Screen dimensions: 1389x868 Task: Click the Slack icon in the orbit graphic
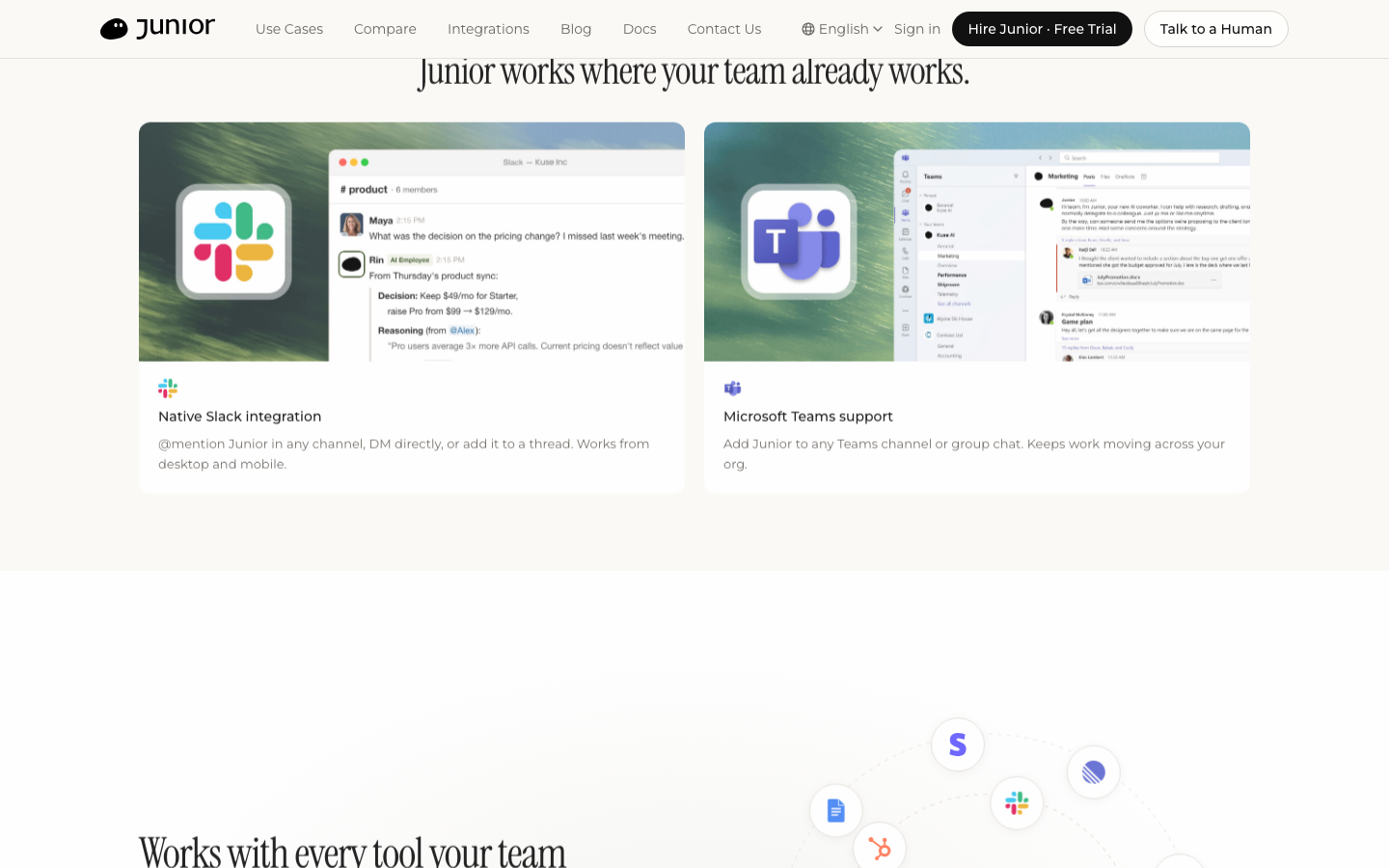click(1017, 803)
